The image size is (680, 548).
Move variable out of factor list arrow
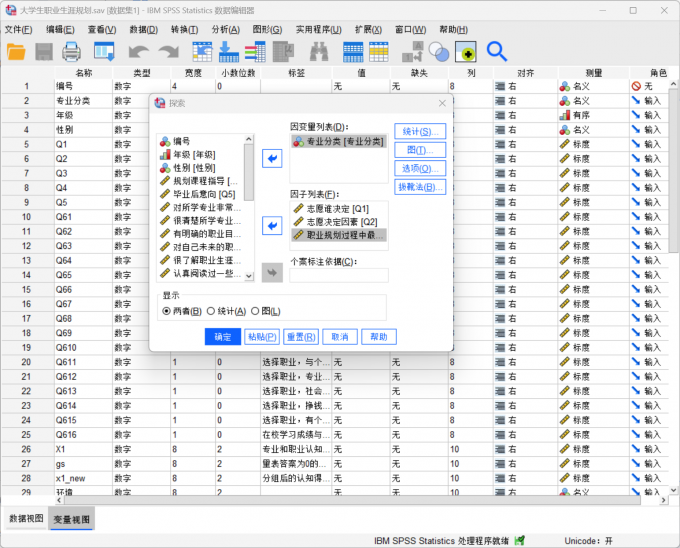pyautogui.click(x=272, y=225)
